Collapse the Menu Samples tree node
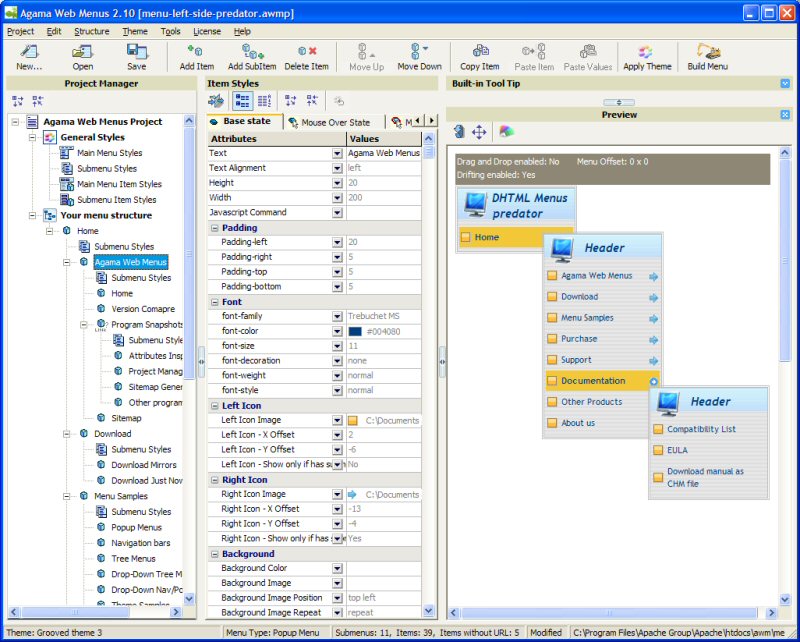The image size is (800, 642). [x=66, y=496]
